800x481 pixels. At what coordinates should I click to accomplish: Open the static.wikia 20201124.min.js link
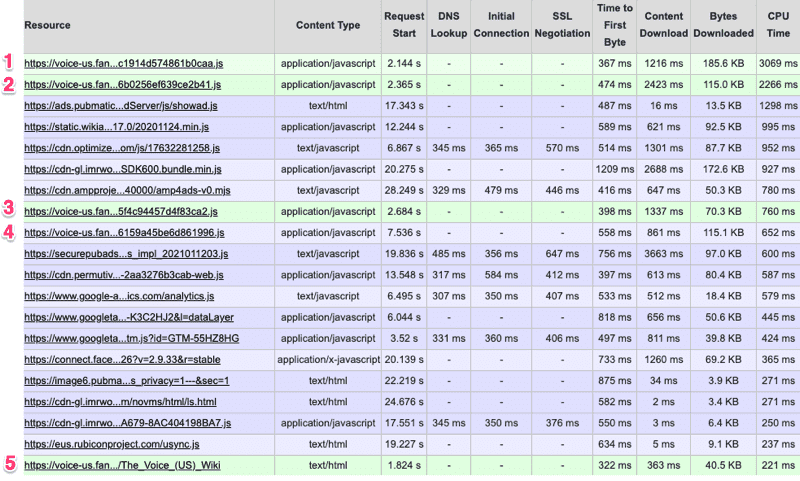click(116, 127)
